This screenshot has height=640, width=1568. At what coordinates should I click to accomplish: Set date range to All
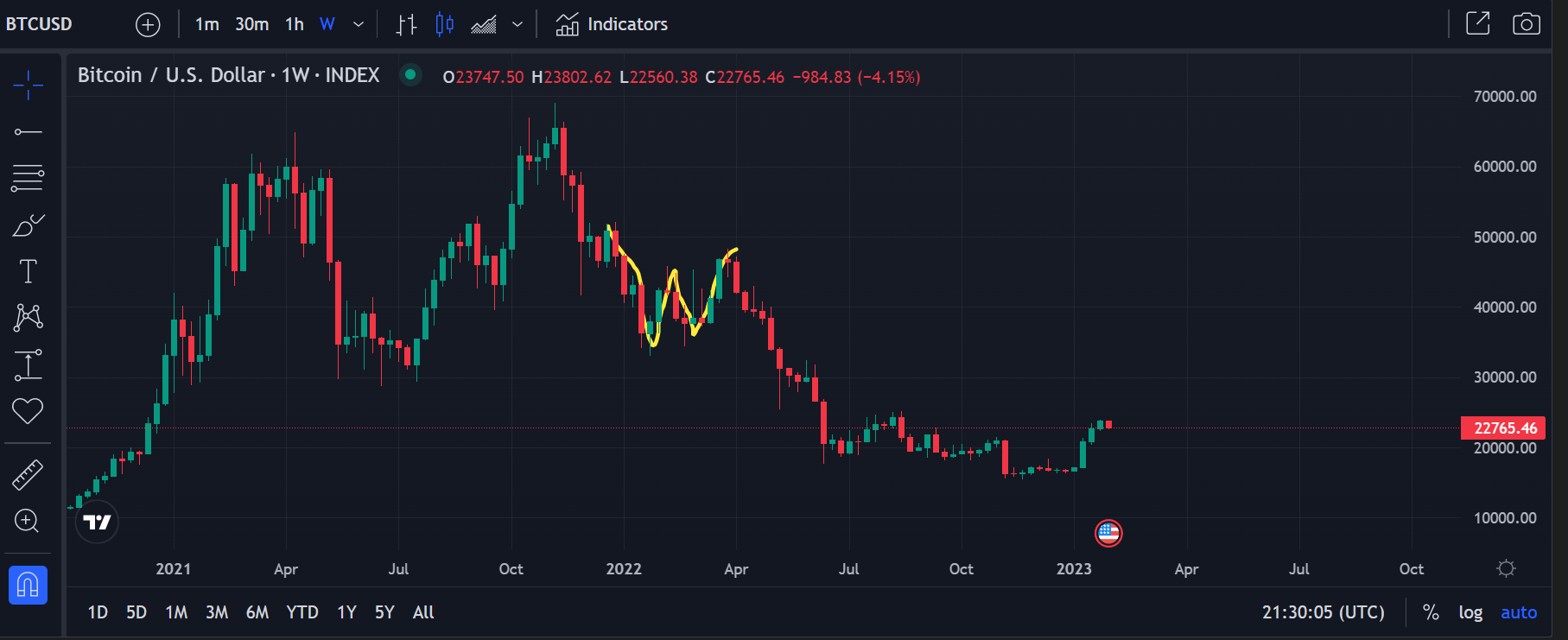click(423, 612)
